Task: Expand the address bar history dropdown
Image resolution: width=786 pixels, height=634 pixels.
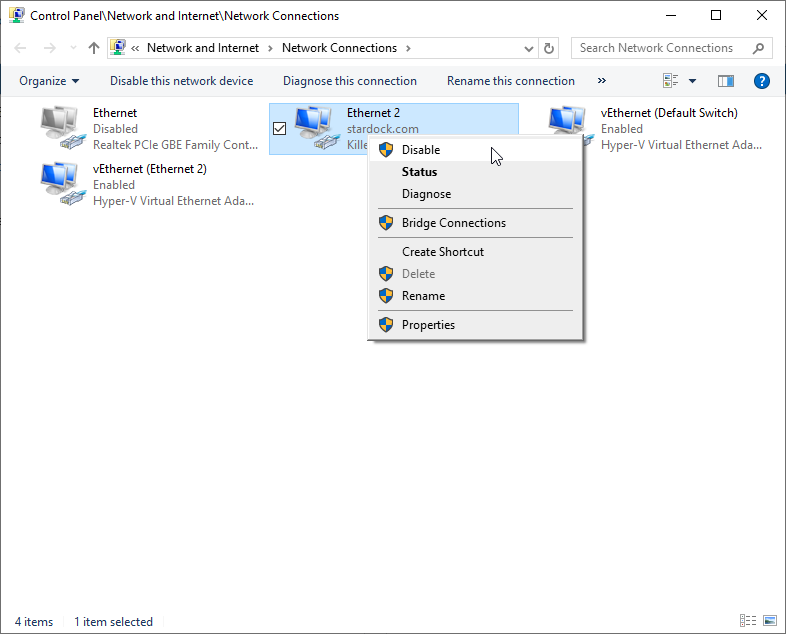Action: (x=529, y=48)
